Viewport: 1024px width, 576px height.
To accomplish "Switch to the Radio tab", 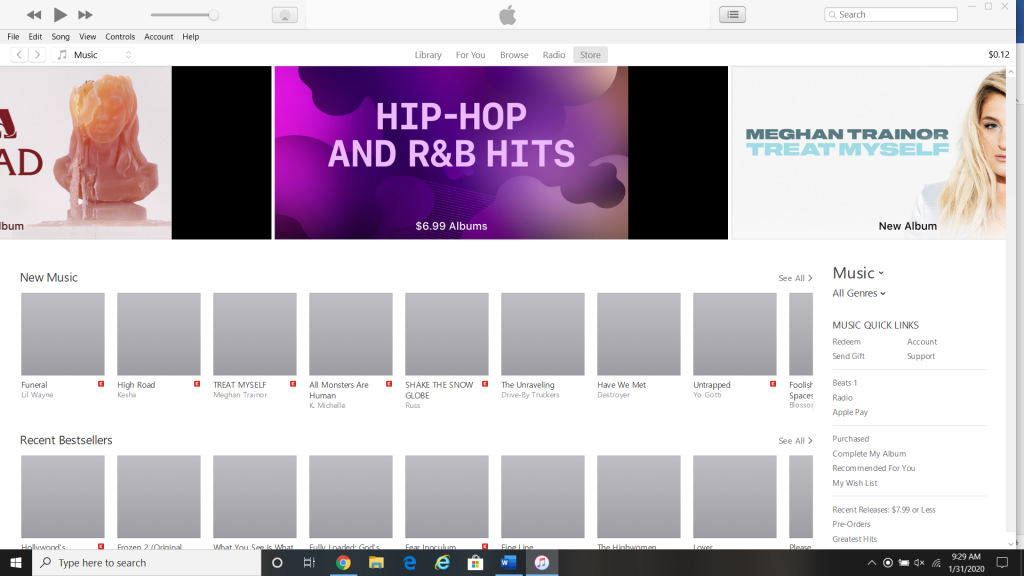I will [x=554, y=55].
